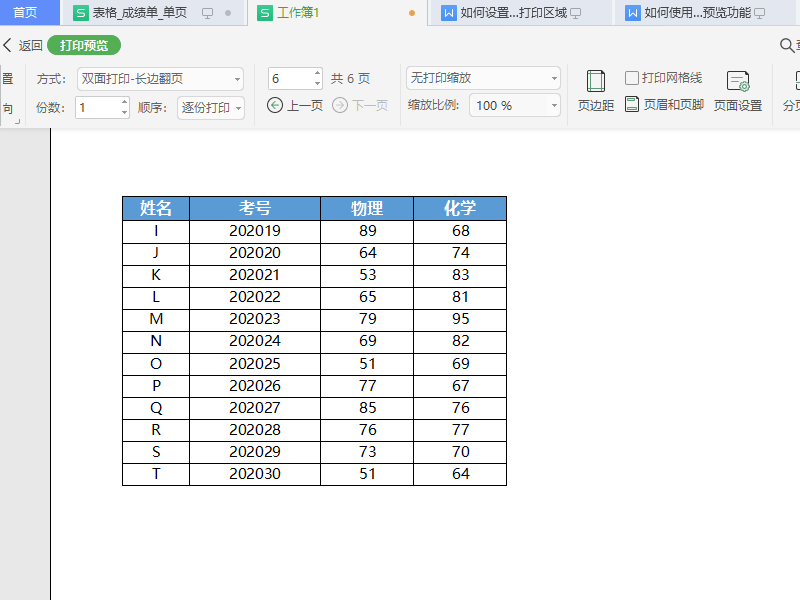Image resolution: width=800 pixels, height=600 pixels.
Task: Click the 物理 score 85 in row Q
Action: [367, 408]
